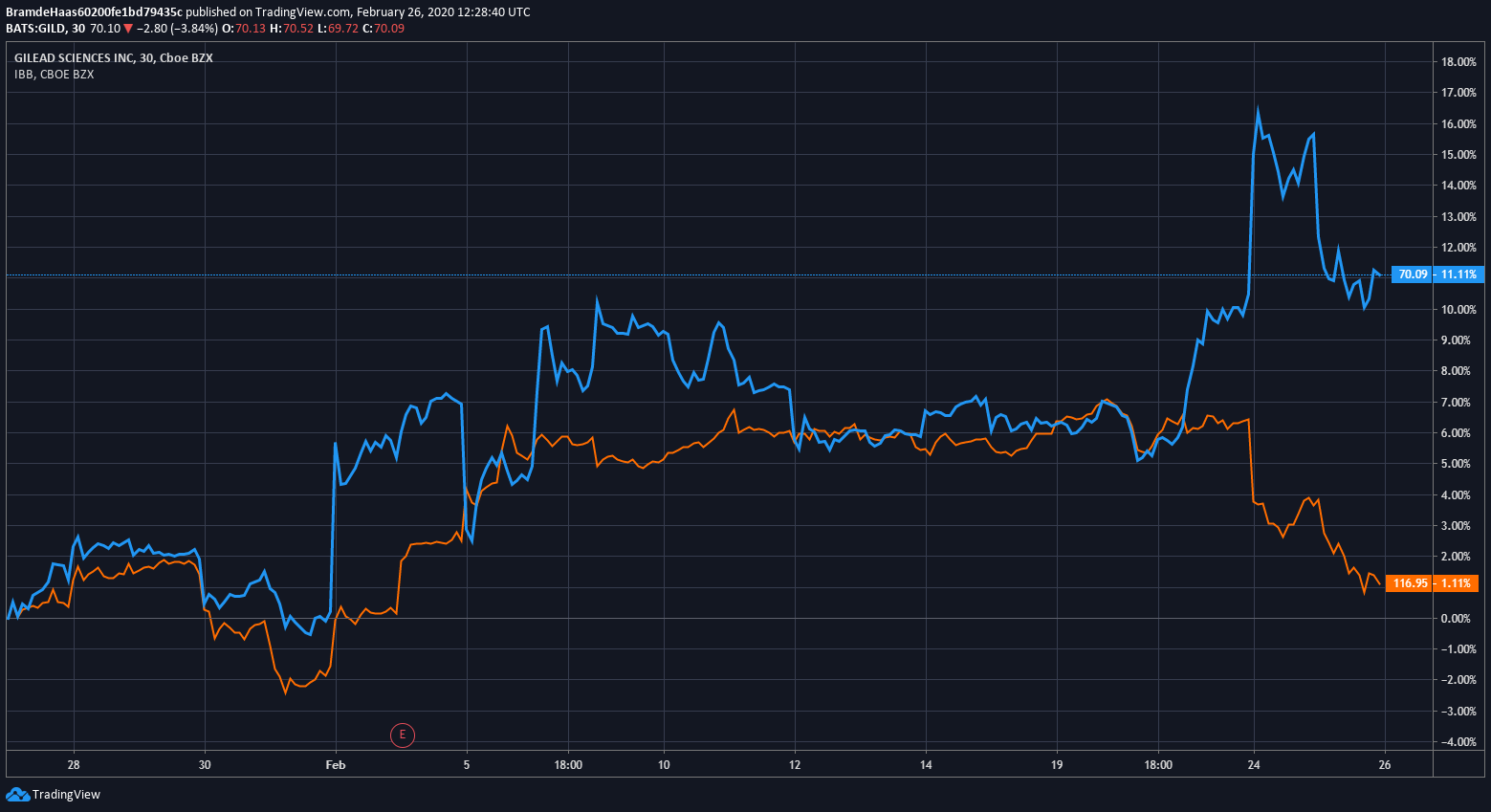The height and width of the screenshot is (812, 1491).
Task: Click the 14.00% axis label
Action: pyautogui.click(x=1458, y=186)
